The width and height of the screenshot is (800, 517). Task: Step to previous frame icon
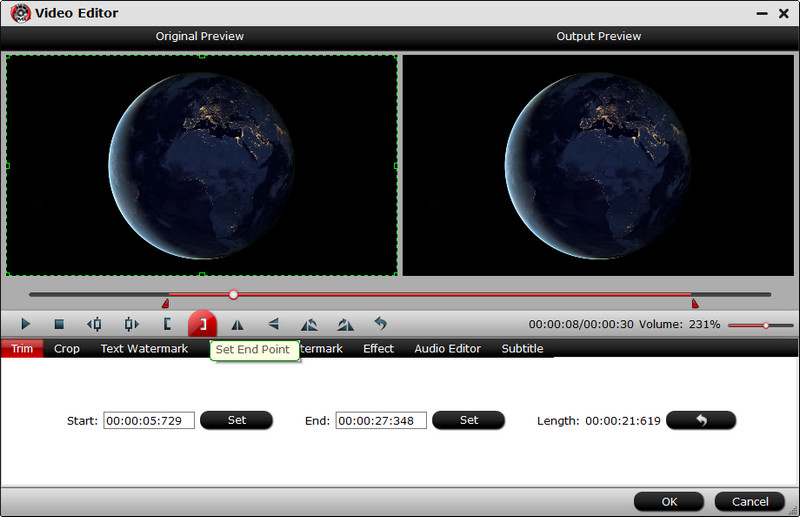tap(94, 324)
